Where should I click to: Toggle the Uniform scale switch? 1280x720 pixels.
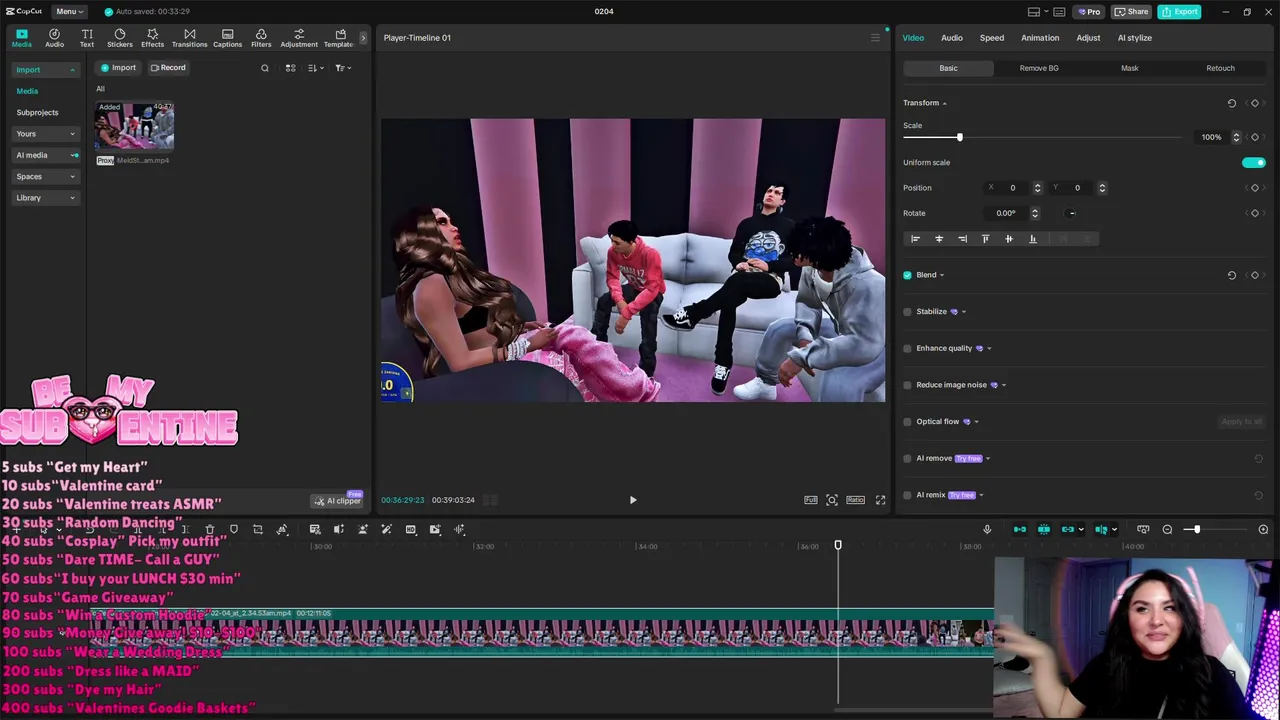tap(1253, 162)
